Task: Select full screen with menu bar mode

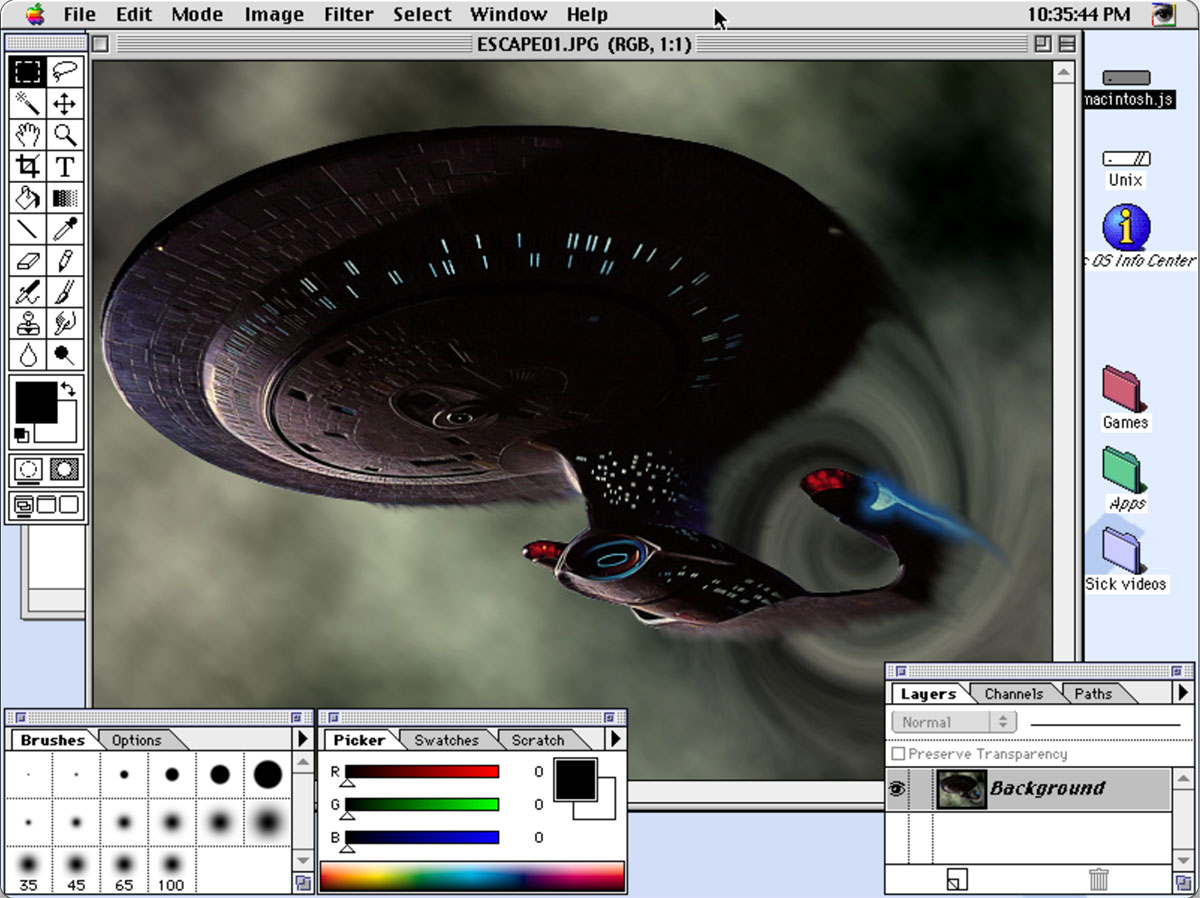Action: point(47,505)
